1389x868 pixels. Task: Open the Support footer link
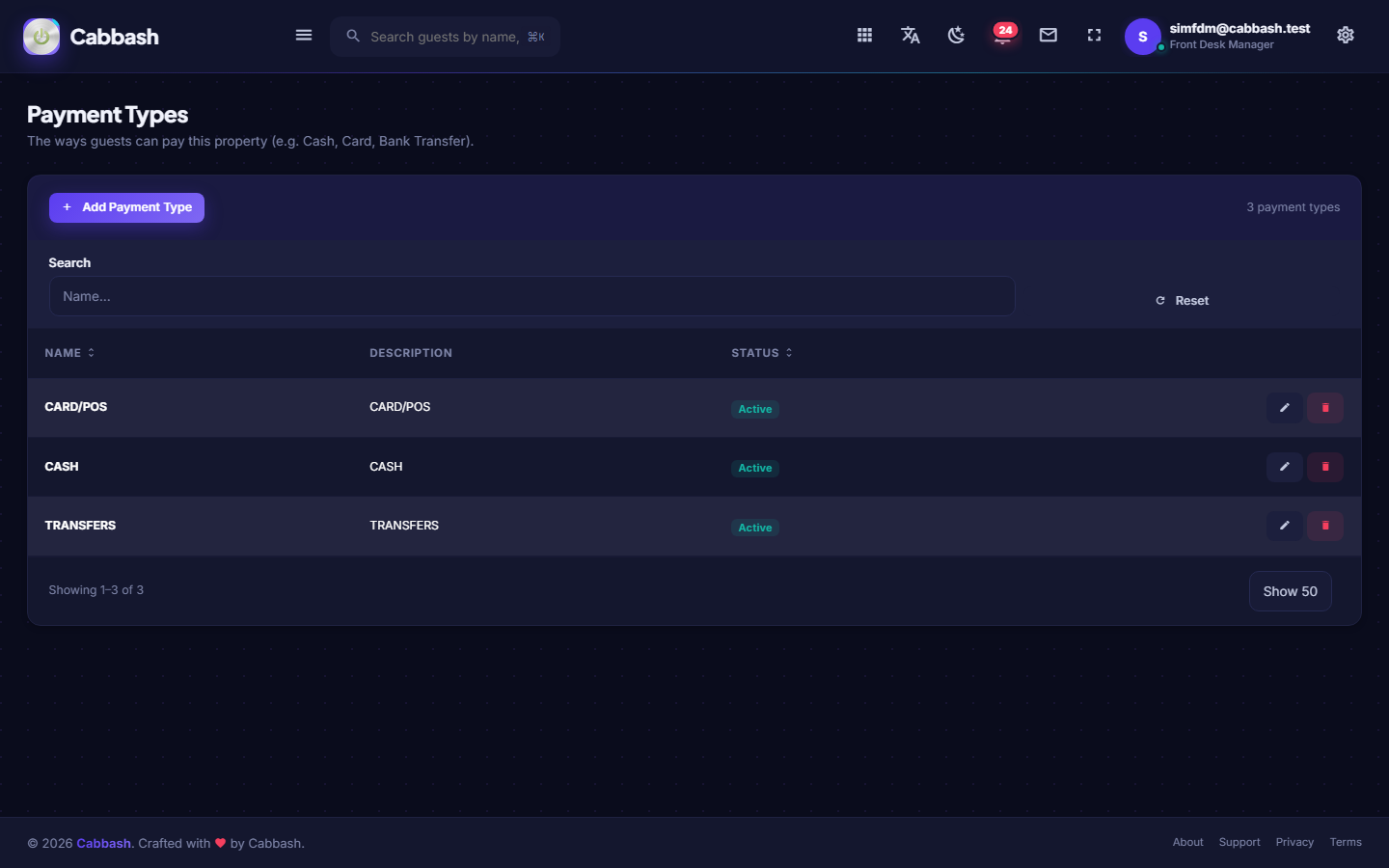click(1239, 842)
